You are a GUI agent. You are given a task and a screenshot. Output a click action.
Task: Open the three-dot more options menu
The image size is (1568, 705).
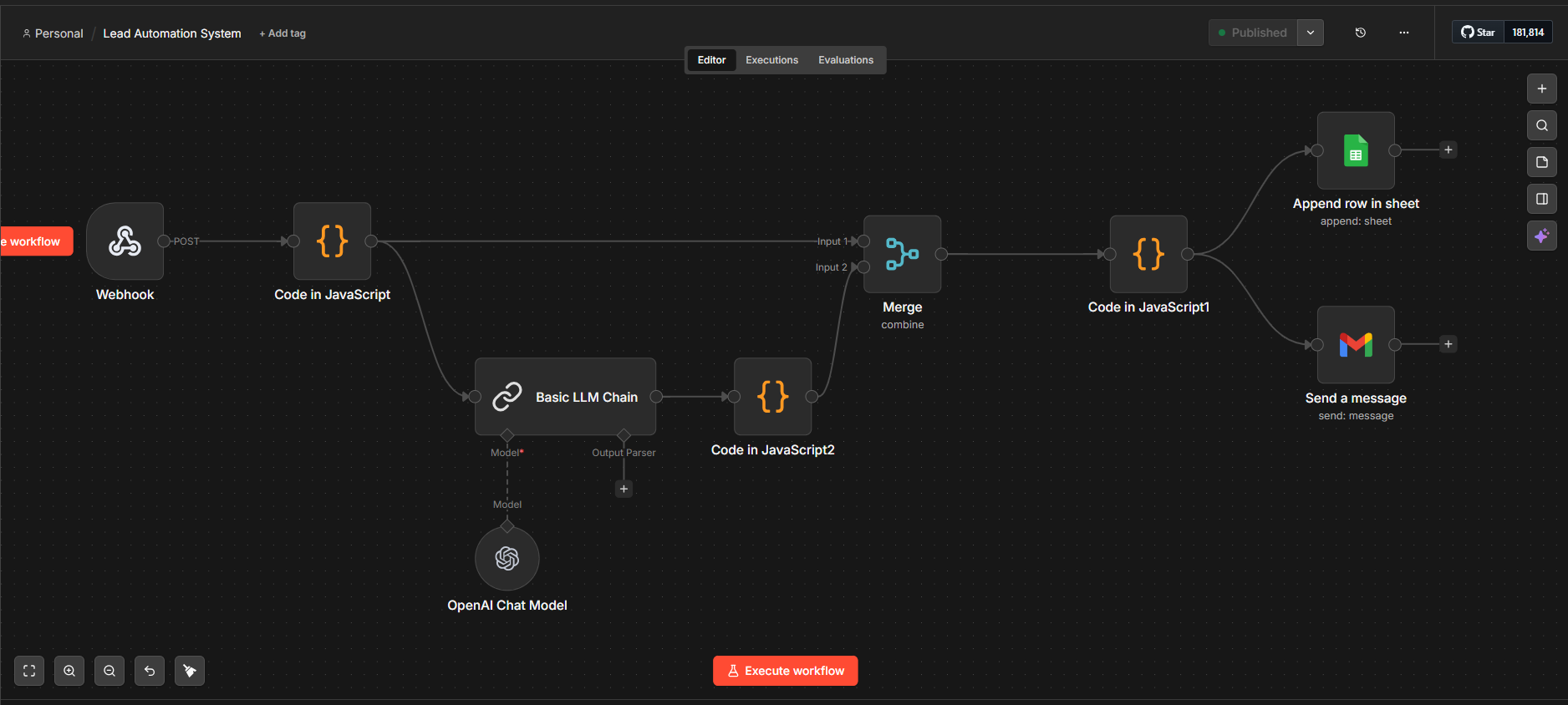point(1404,33)
